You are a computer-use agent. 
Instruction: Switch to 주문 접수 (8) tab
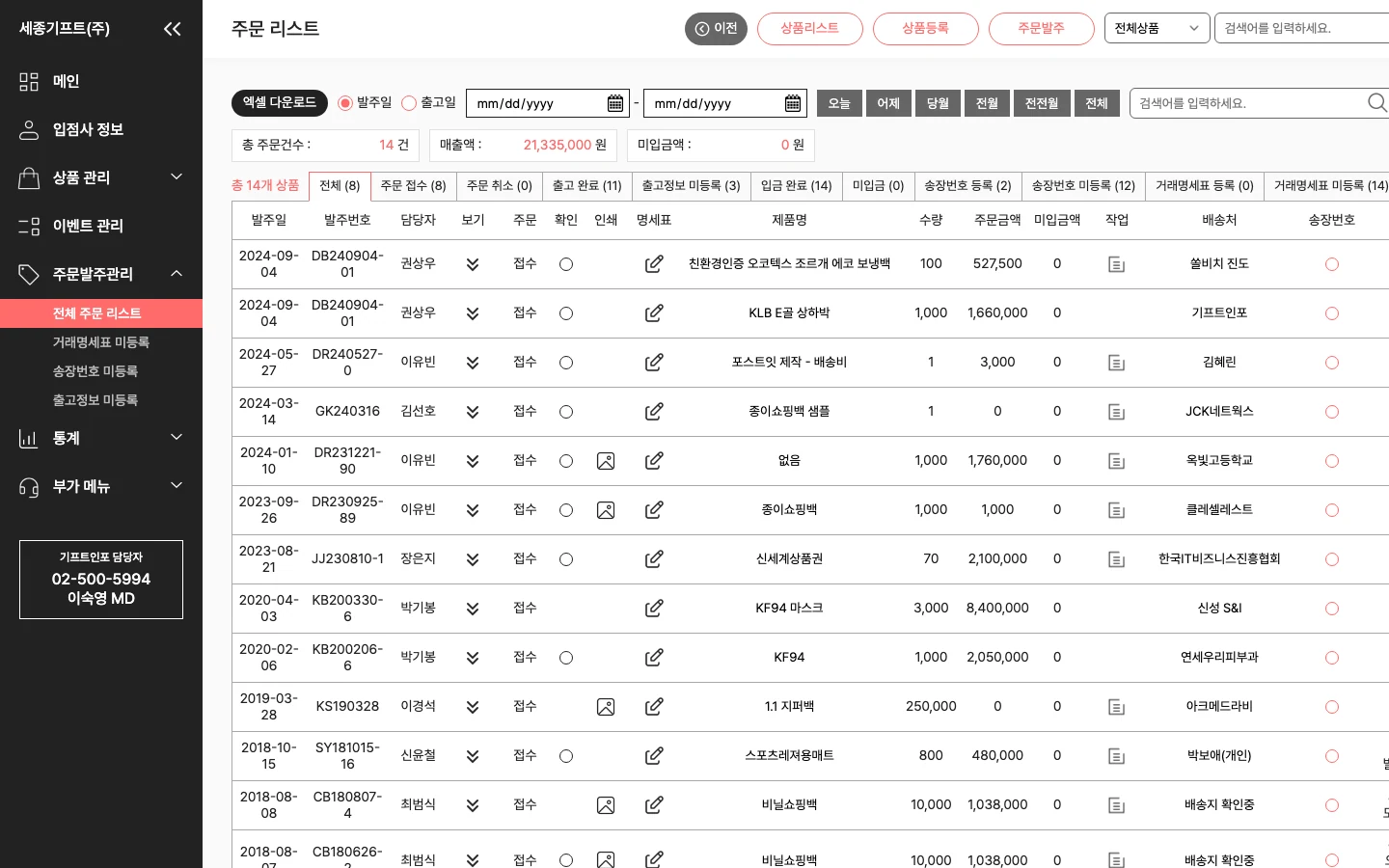point(414,185)
